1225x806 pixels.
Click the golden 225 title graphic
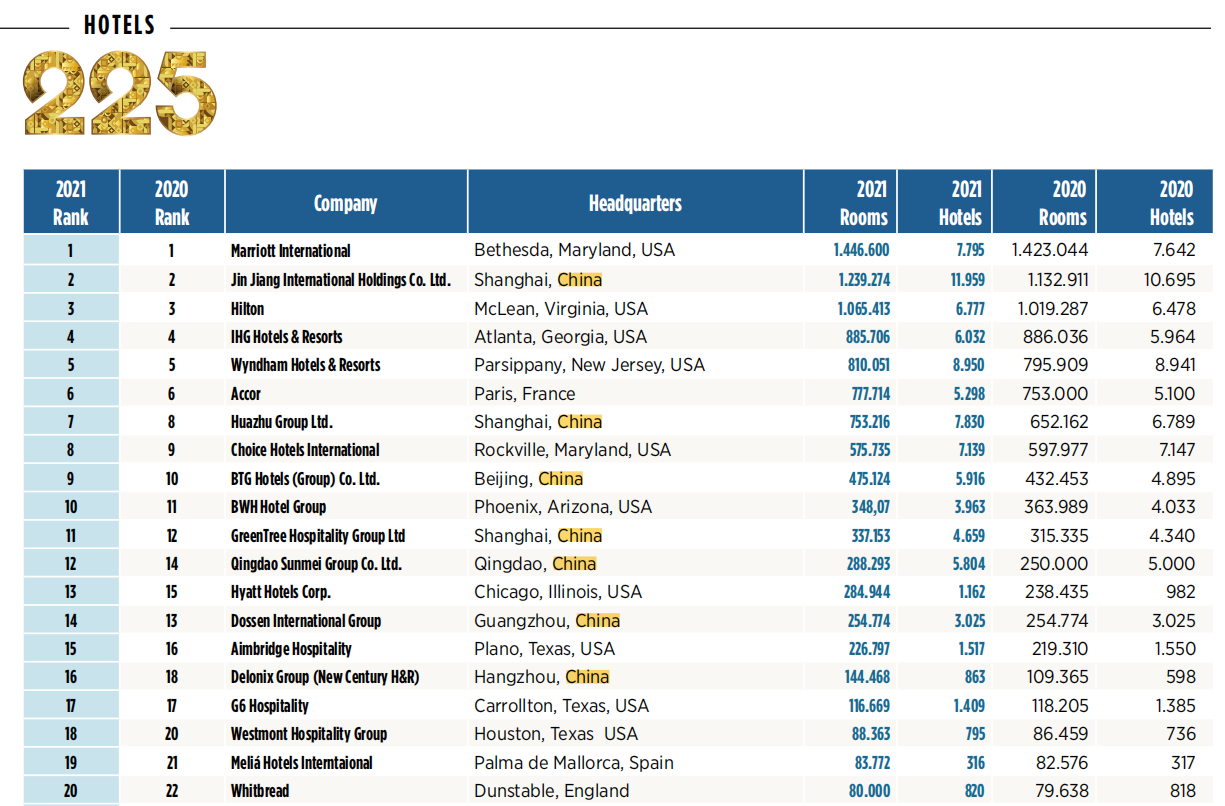[x=120, y=92]
